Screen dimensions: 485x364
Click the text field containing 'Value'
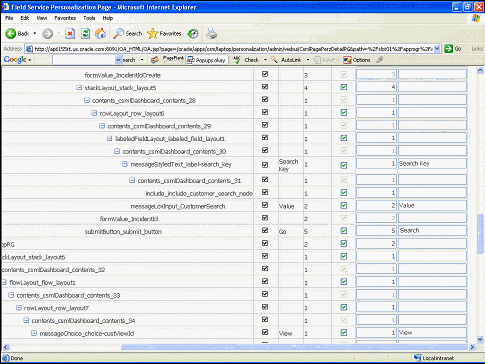click(x=432, y=205)
